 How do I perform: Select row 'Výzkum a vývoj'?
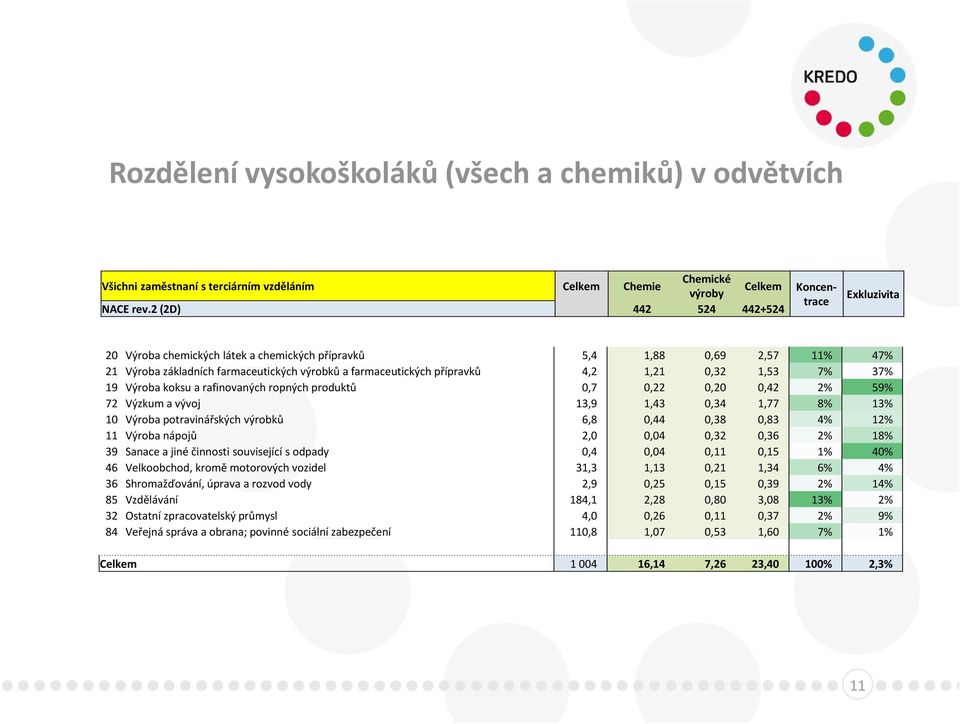coord(501,403)
